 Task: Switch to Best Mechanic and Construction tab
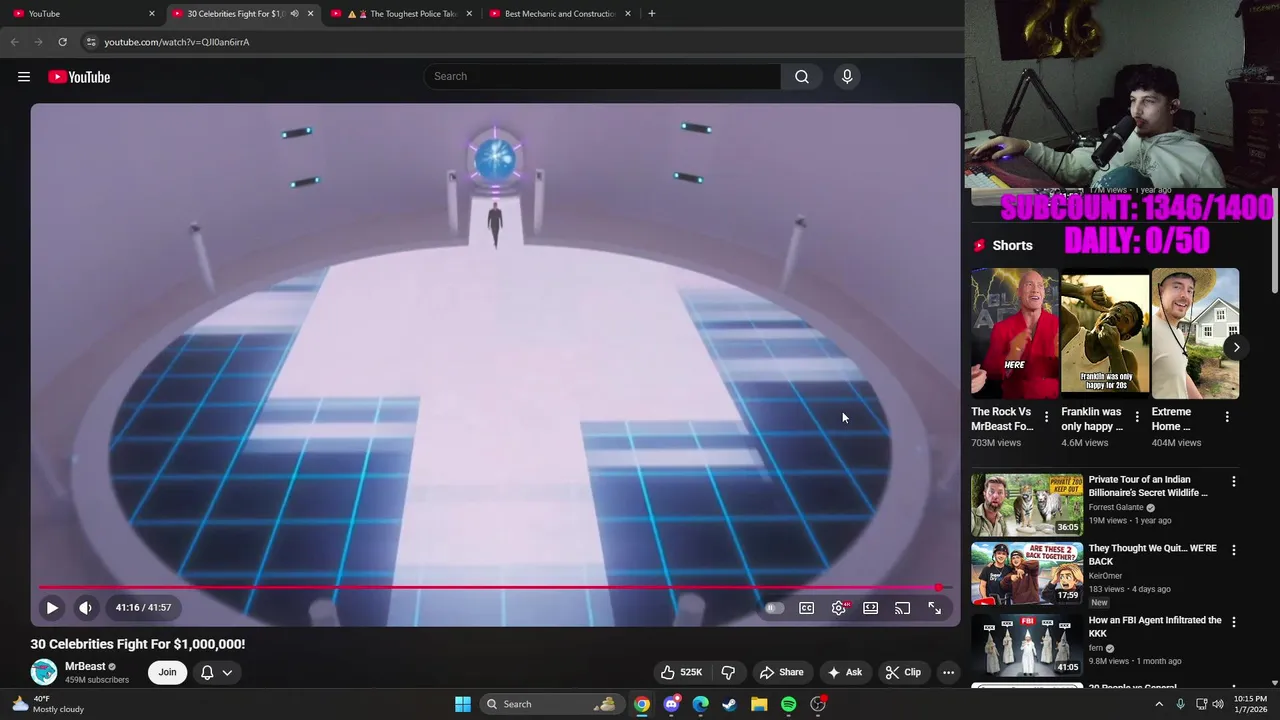point(561,13)
